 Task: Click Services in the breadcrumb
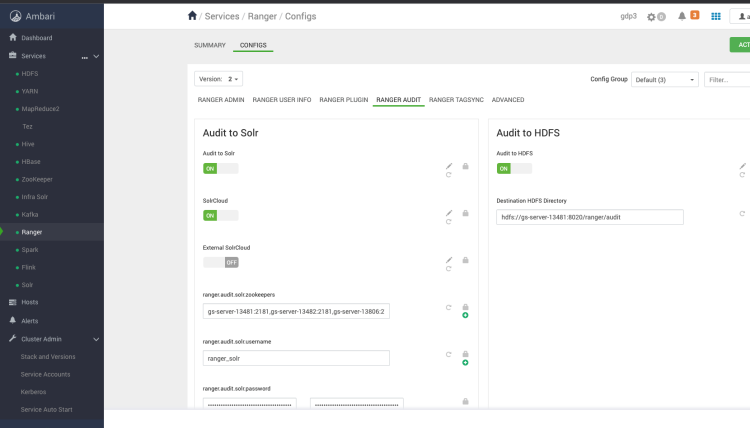[x=222, y=16]
